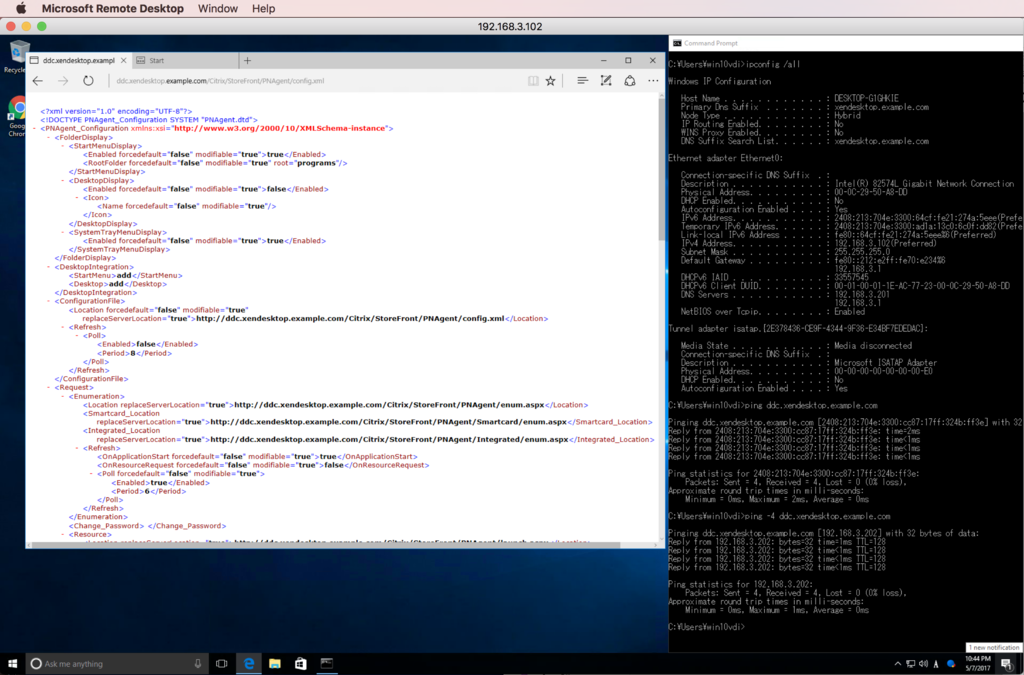Collapse the Icon XML node
This screenshot has height=675, width=1024.
(78, 197)
